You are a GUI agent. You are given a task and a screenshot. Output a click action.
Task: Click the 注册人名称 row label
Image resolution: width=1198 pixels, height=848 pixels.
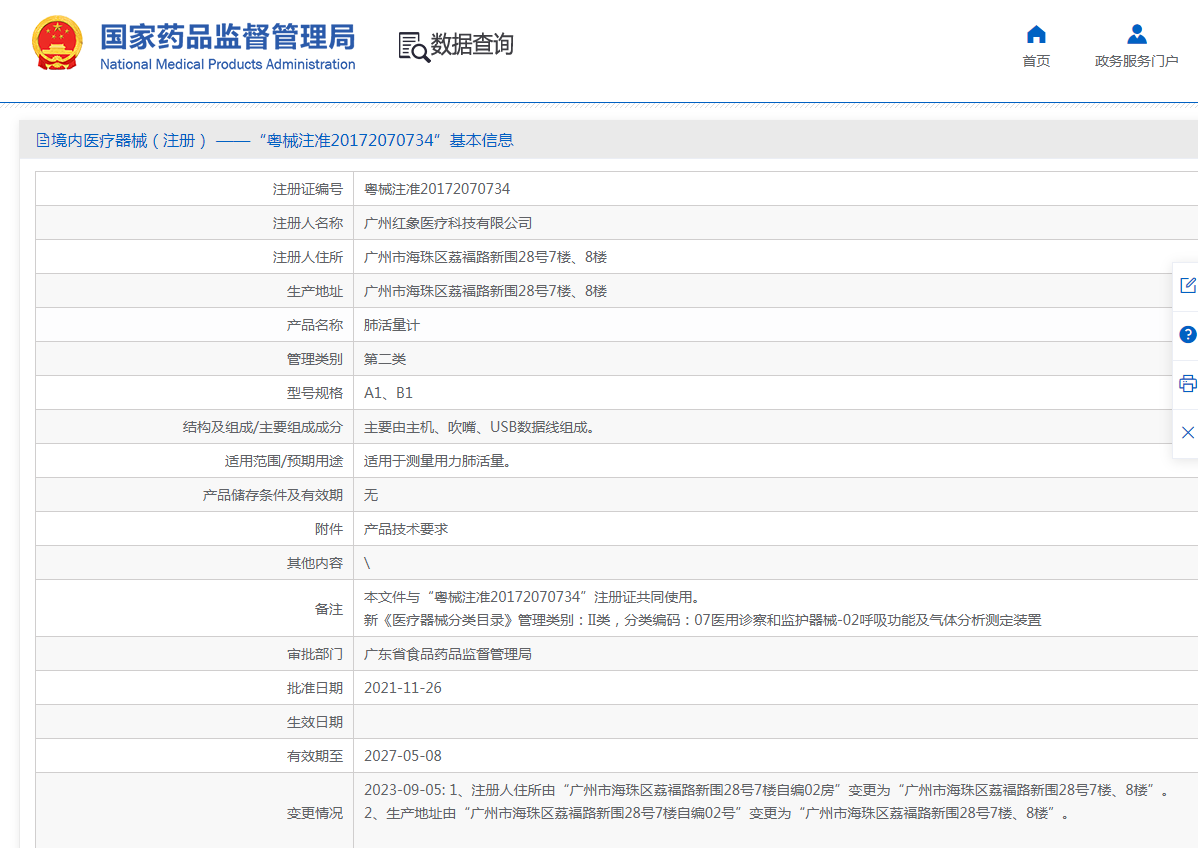307,223
